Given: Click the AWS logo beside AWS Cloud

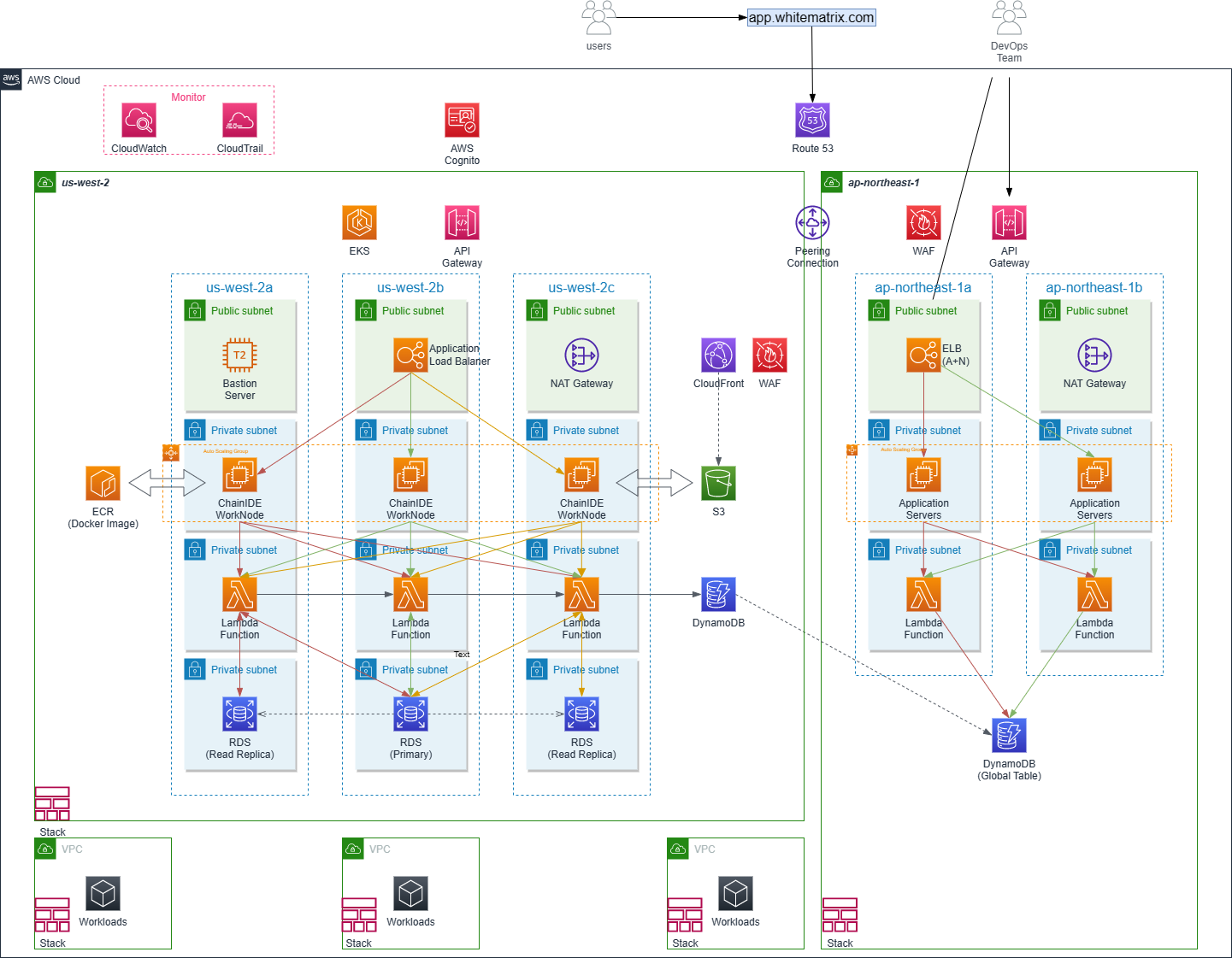Looking at the screenshot, I should (11, 79).
